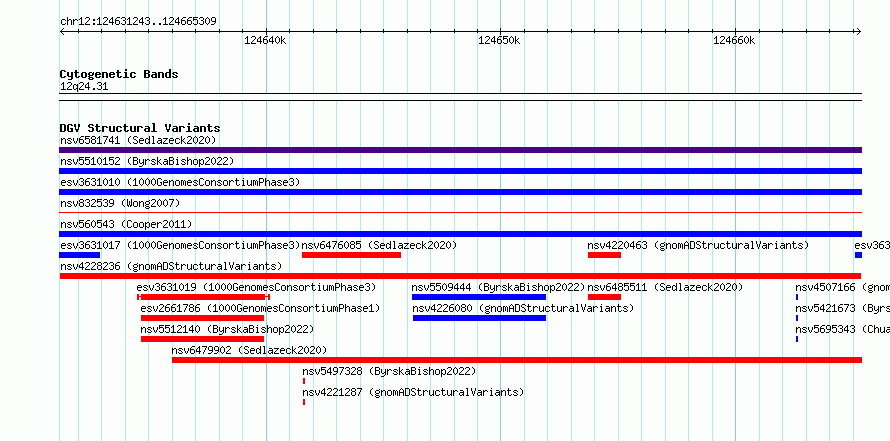Click the blue bar under nsv5509444

click(x=479, y=297)
